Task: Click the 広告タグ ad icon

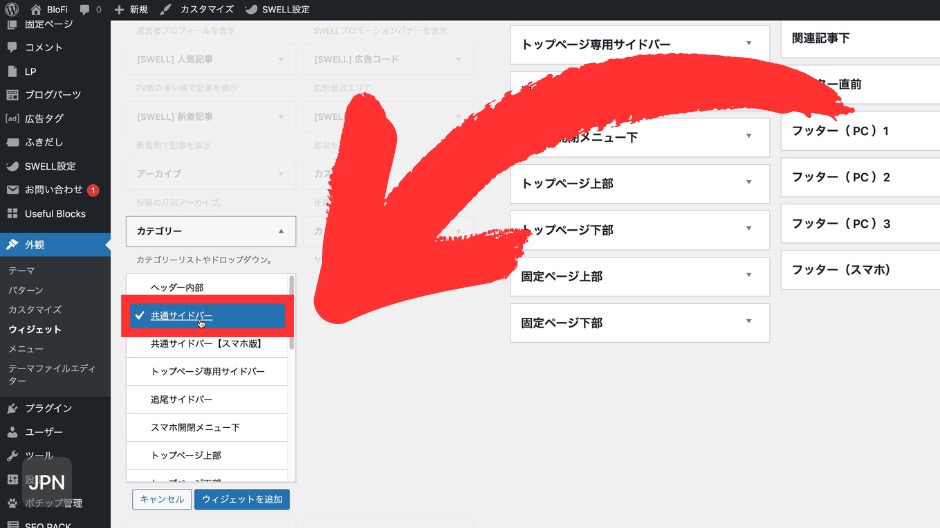Action: point(12,118)
